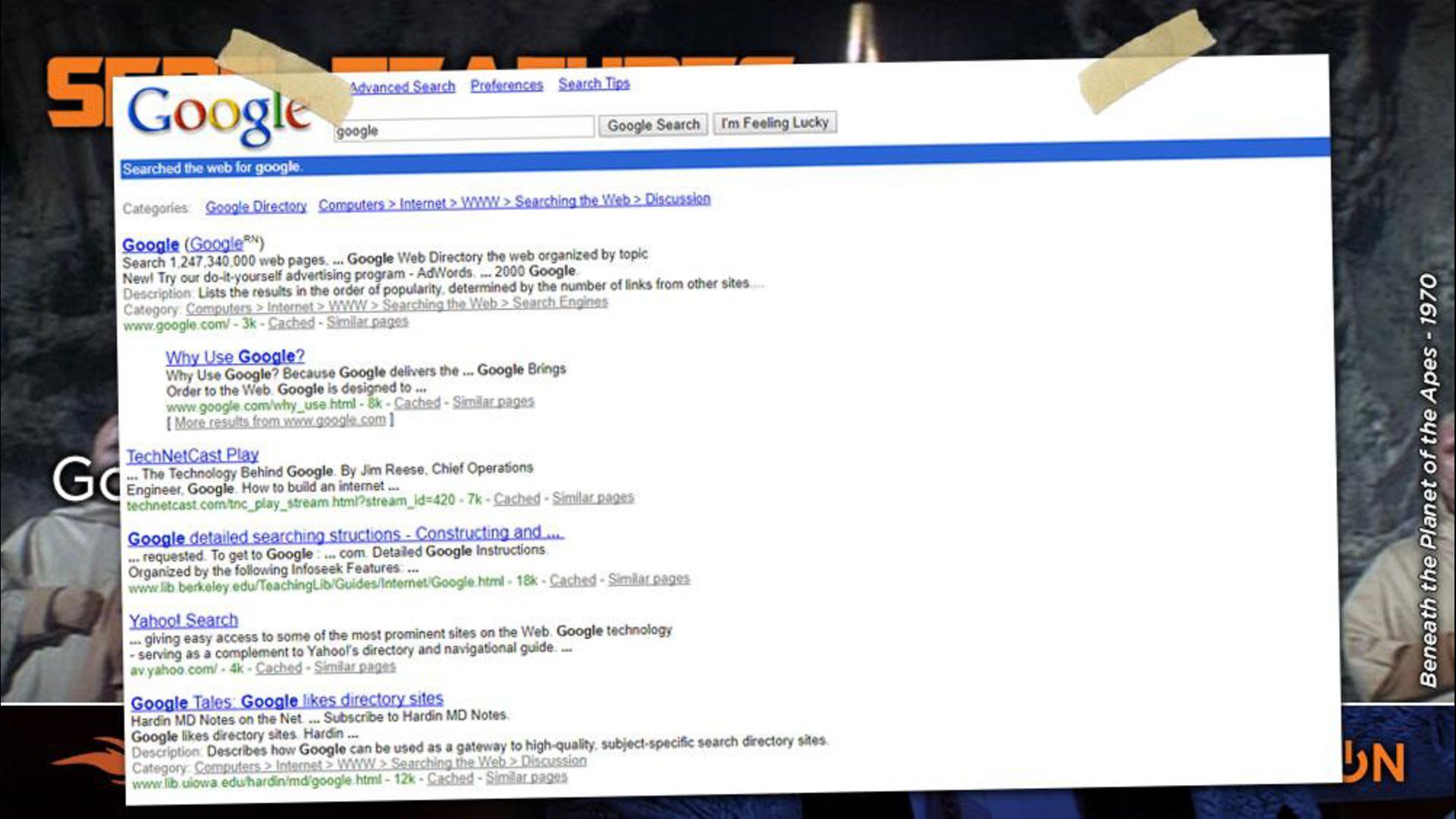The width and height of the screenshot is (1456, 819).
Task: Open Similar pages for lib.berkeley.edu result
Action: pyautogui.click(x=648, y=579)
